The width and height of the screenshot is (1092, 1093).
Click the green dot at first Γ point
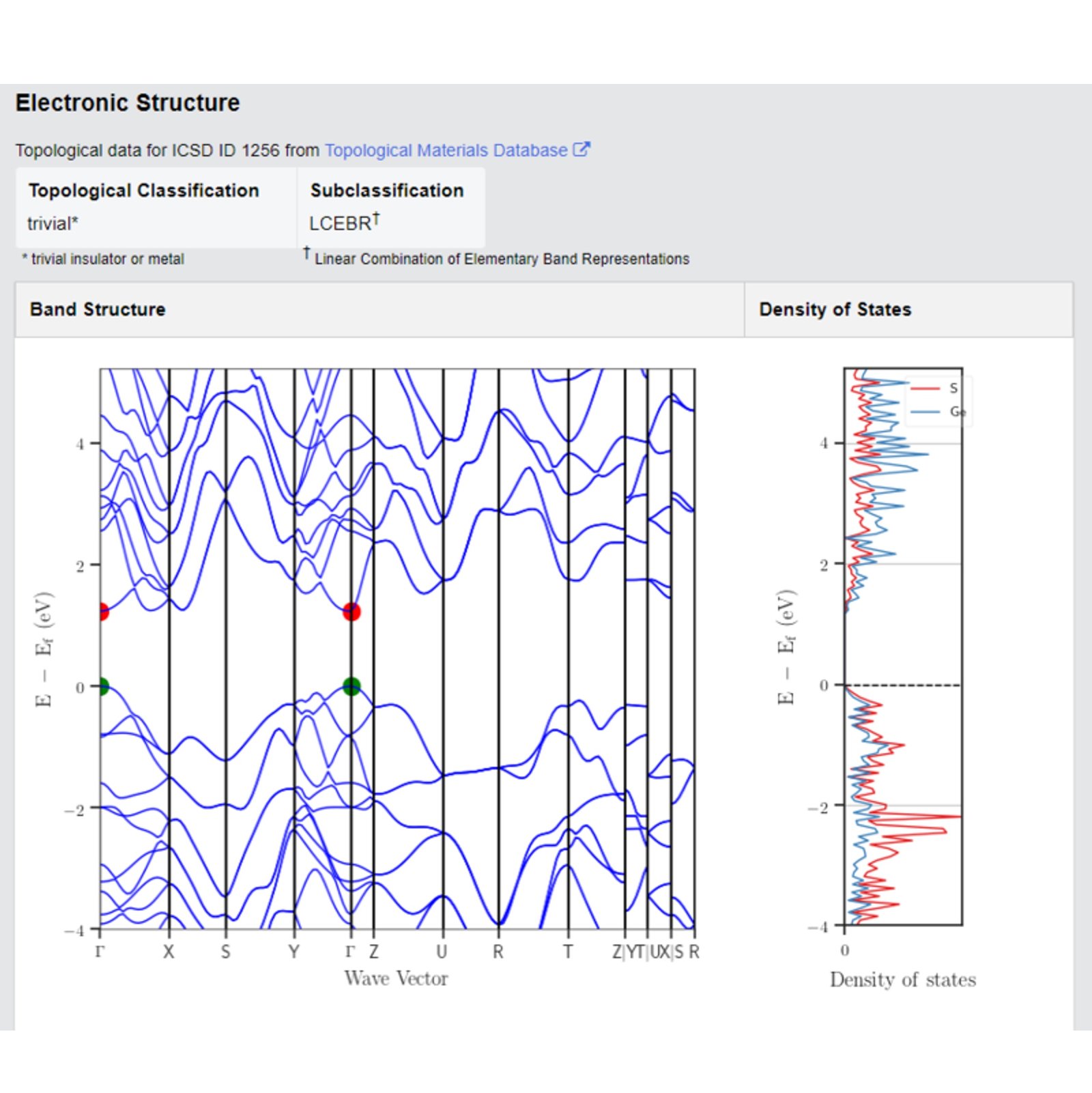(102, 686)
